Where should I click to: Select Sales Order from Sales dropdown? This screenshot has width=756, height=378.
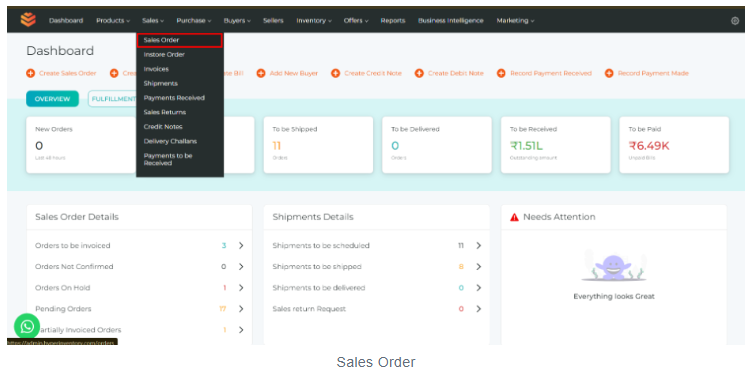179,40
